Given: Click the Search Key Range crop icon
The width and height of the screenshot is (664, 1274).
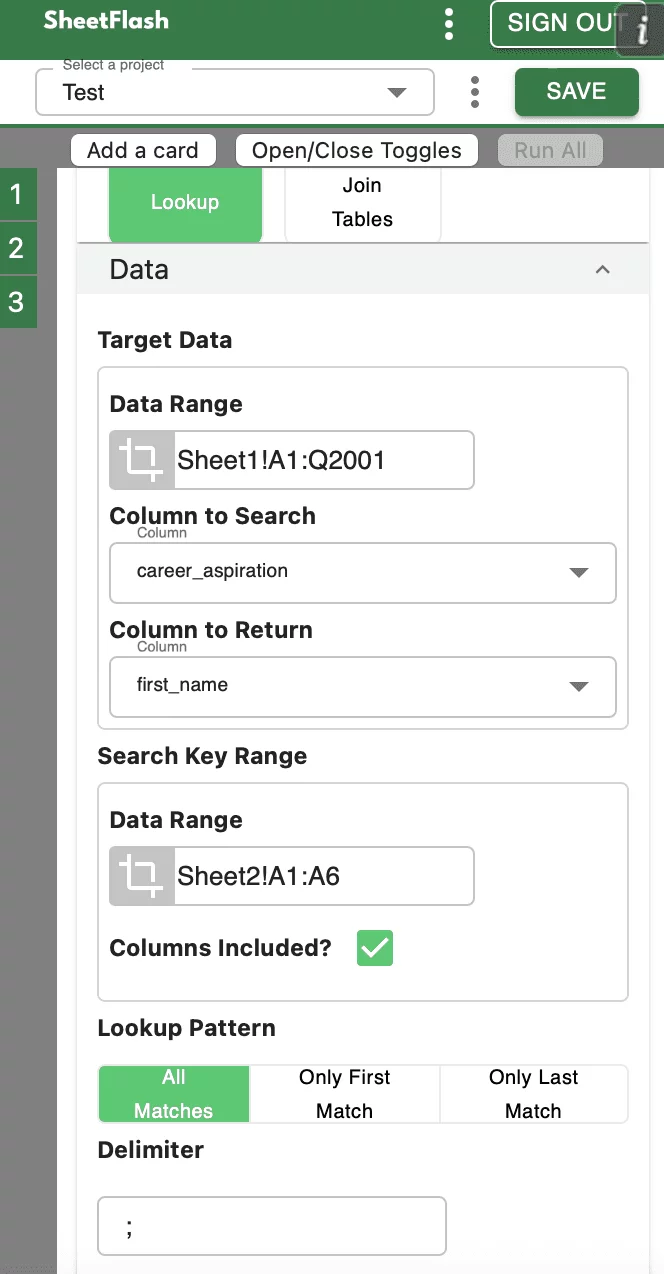Looking at the screenshot, I should pyautogui.click(x=142, y=876).
